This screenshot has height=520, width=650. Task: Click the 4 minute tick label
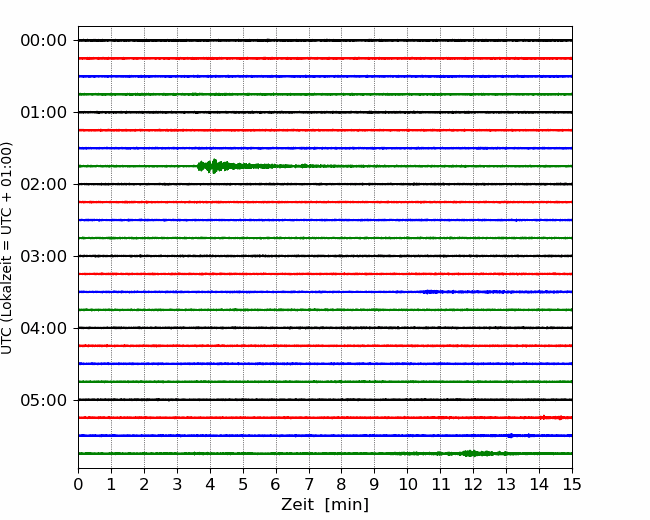[210, 484]
